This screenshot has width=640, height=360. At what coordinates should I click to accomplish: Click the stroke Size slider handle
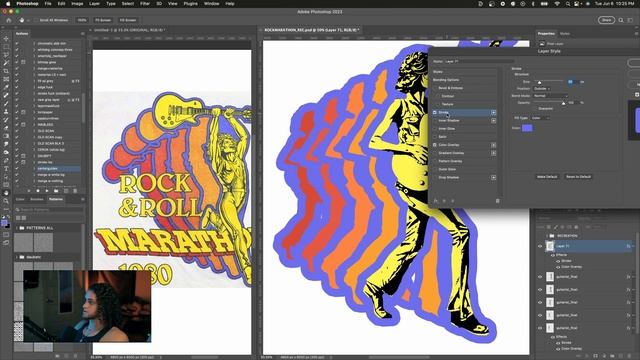(539, 82)
